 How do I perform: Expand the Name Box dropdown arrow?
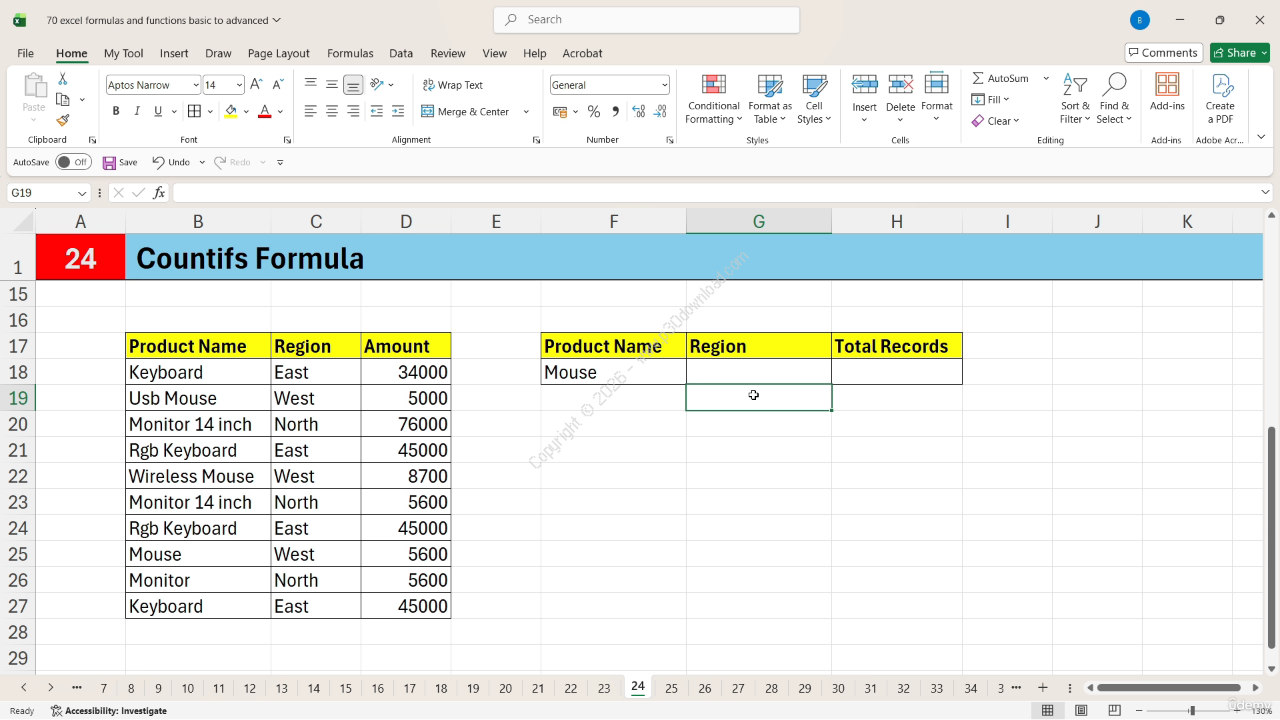click(81, 193)
